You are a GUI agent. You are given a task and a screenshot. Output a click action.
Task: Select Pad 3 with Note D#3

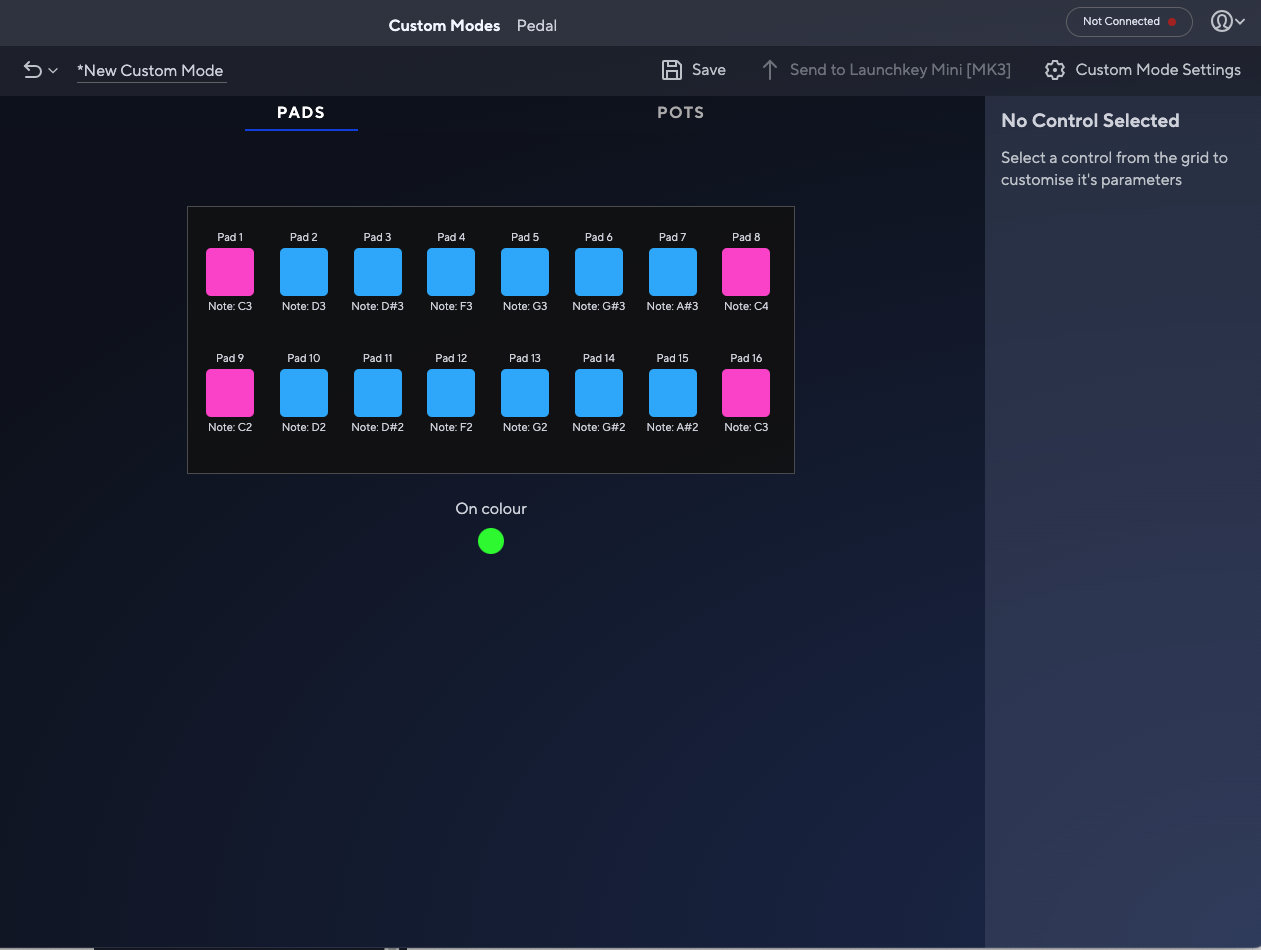tap(378, 272)
